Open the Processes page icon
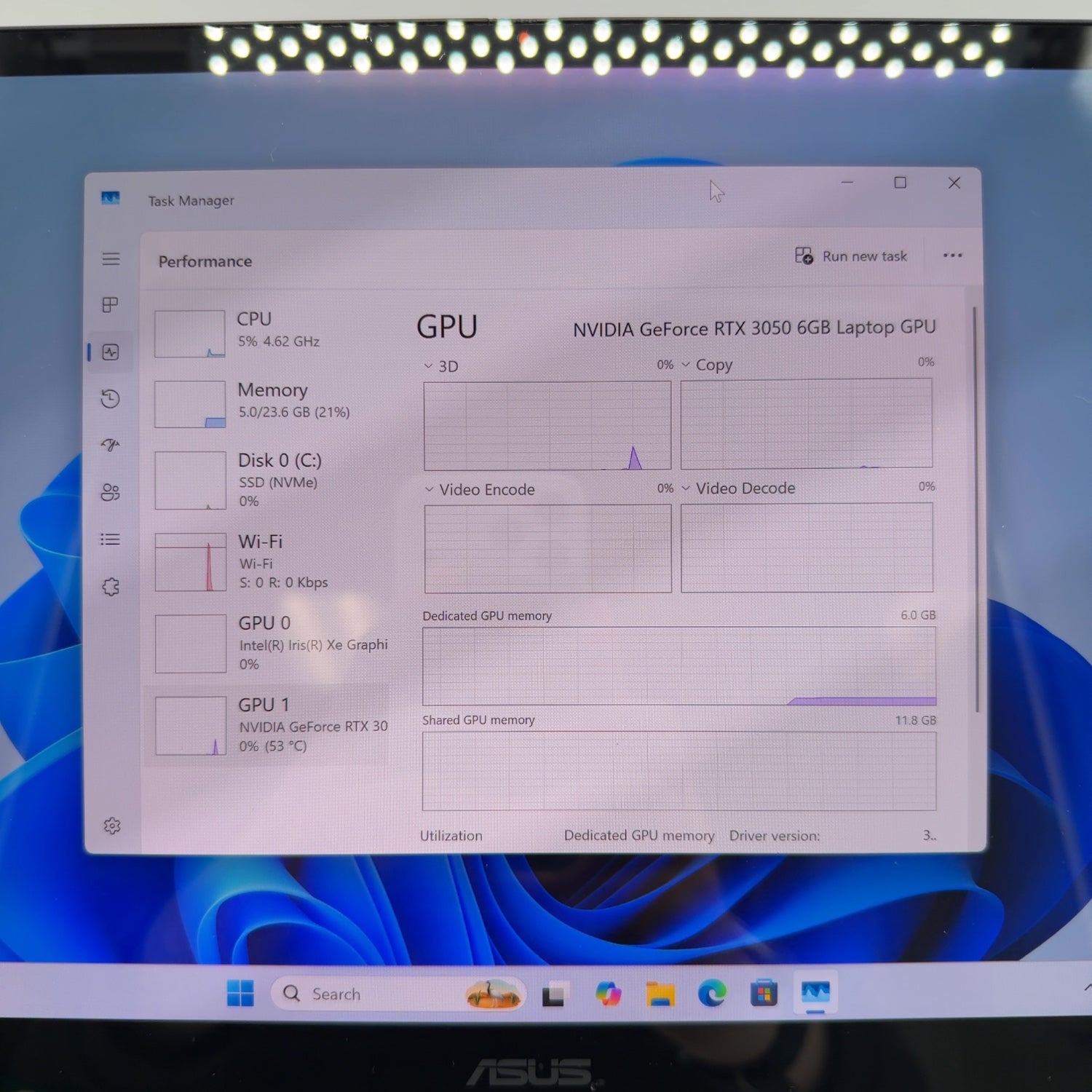 coord(111,305)
